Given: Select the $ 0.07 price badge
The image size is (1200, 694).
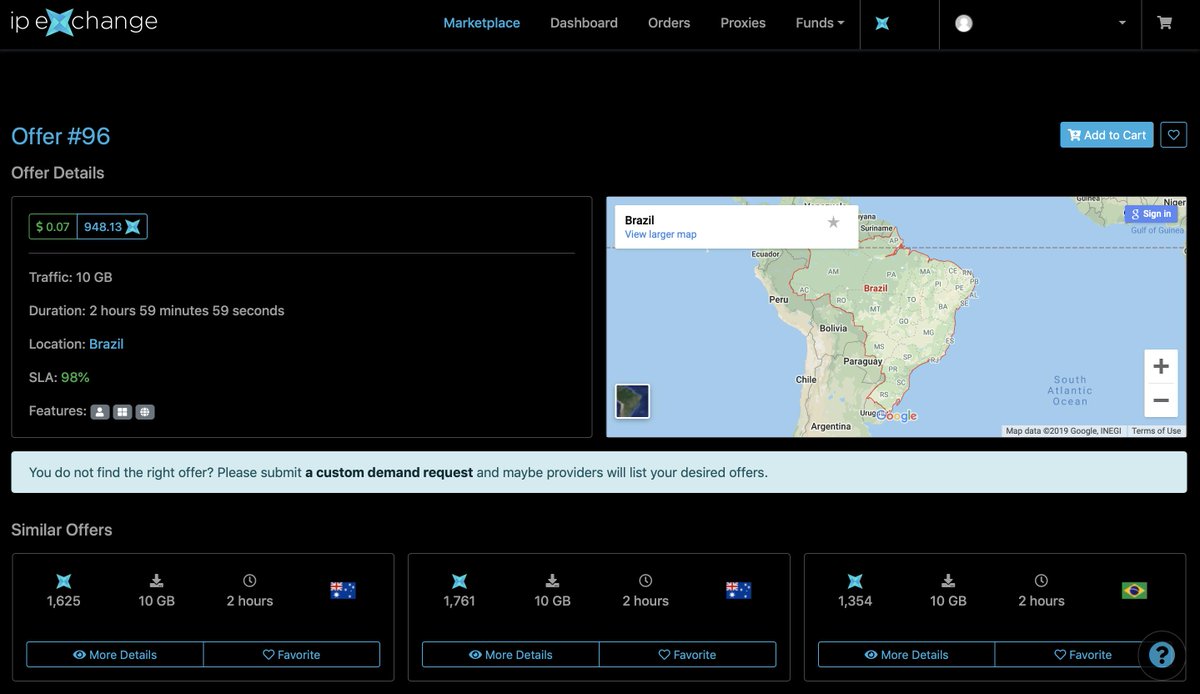Looking at the screenshot, I should [x=53, y=227].
